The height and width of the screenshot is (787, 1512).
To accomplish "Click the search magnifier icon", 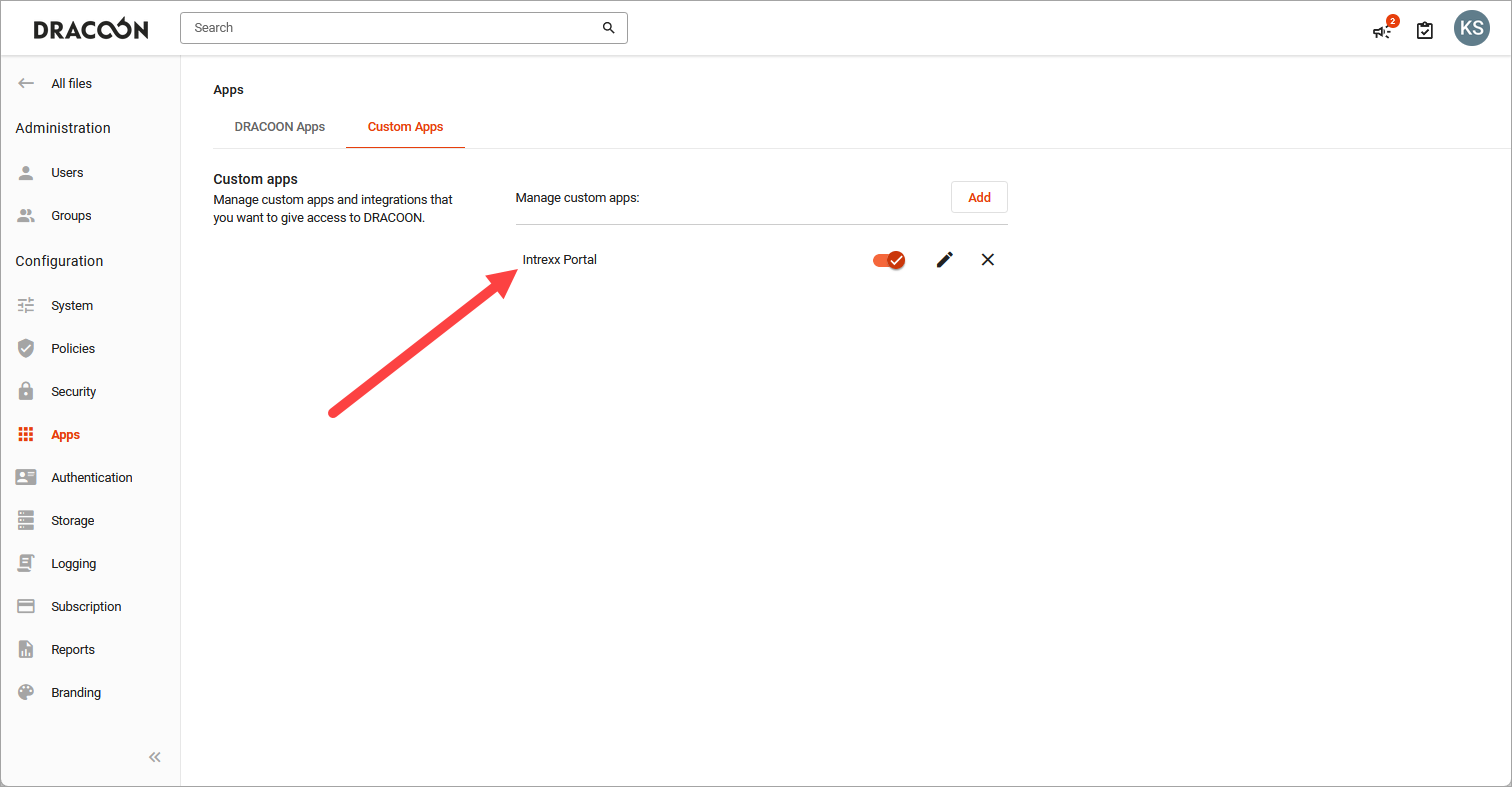I will [608, 28].
